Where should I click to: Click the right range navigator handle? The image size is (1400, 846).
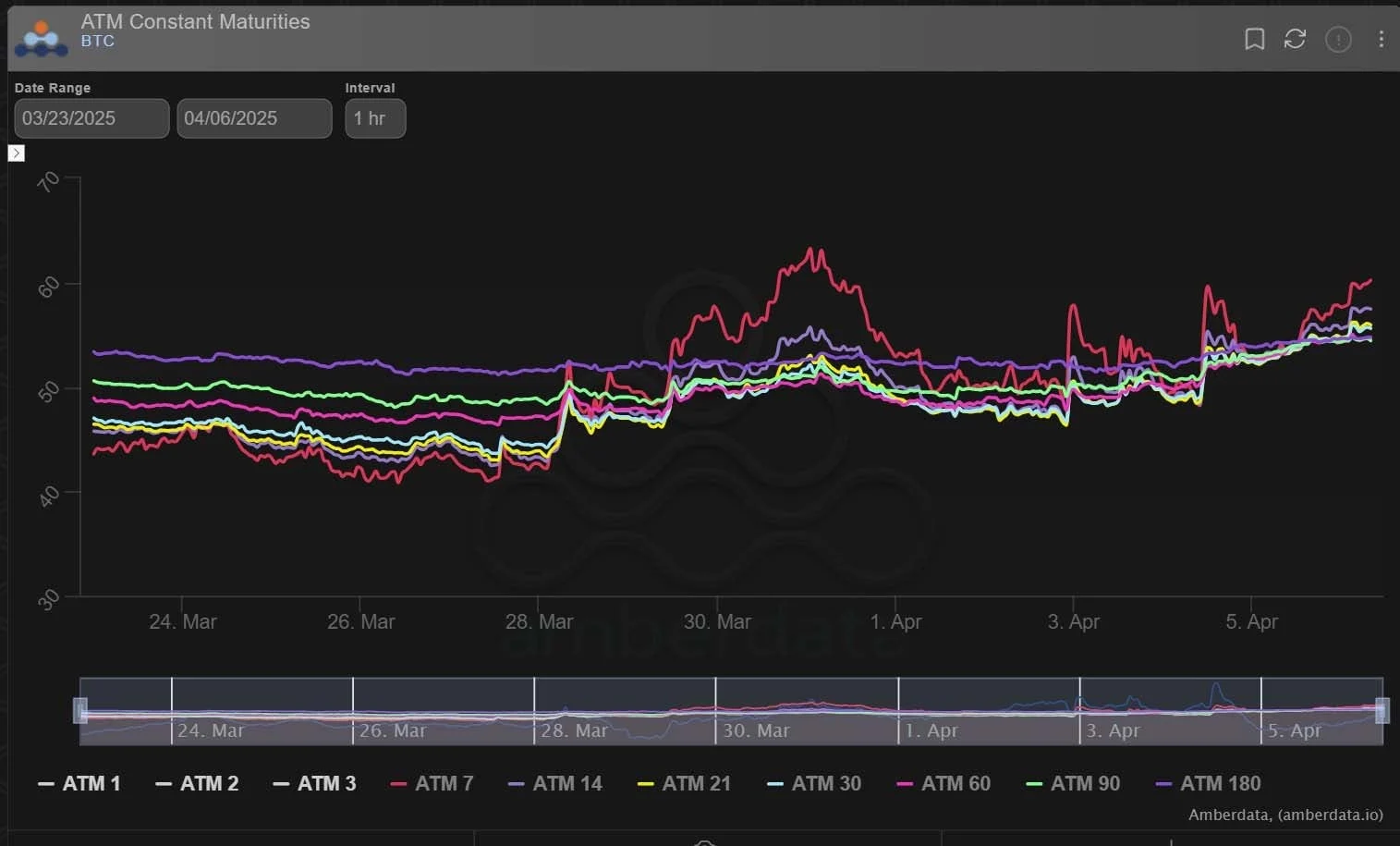(x=1382, y=710)
